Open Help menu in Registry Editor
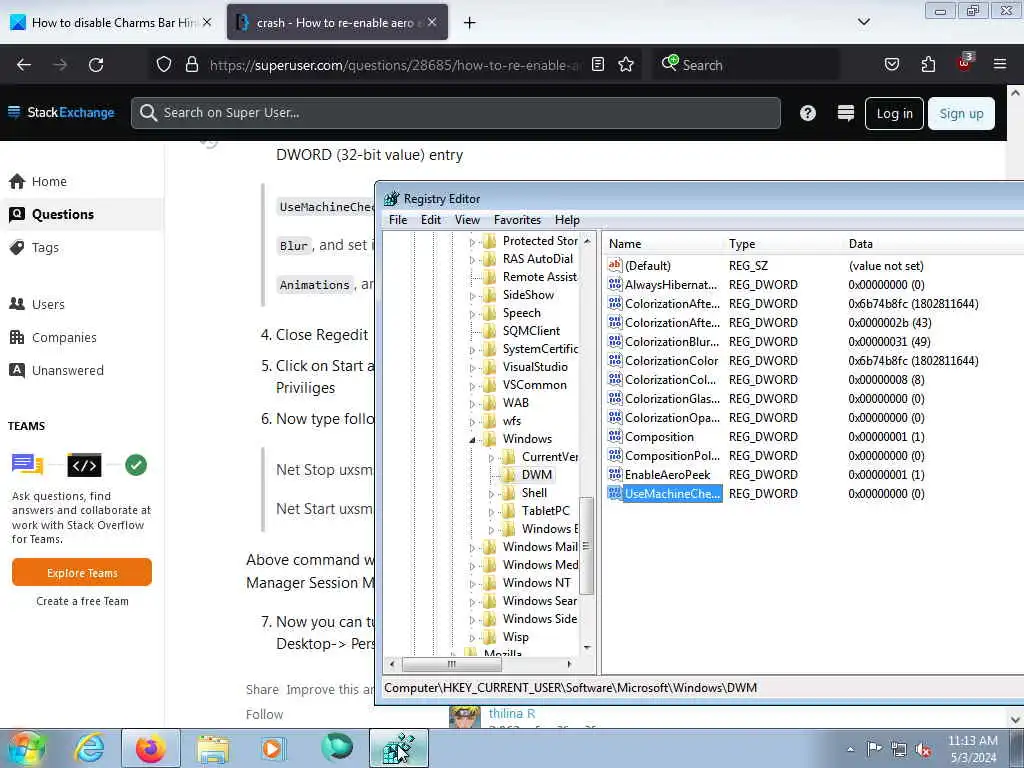Screen dimensions: 1024x768 567,220
